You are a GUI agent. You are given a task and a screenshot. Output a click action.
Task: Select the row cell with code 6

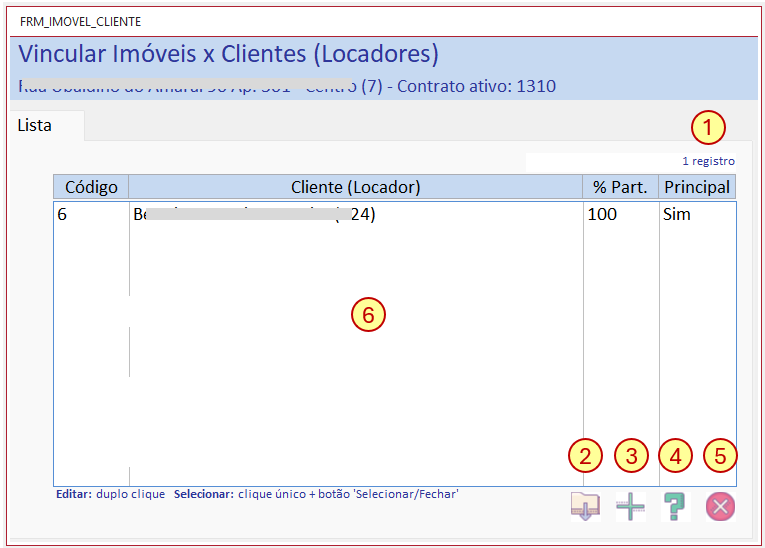[x=91, y=214]
